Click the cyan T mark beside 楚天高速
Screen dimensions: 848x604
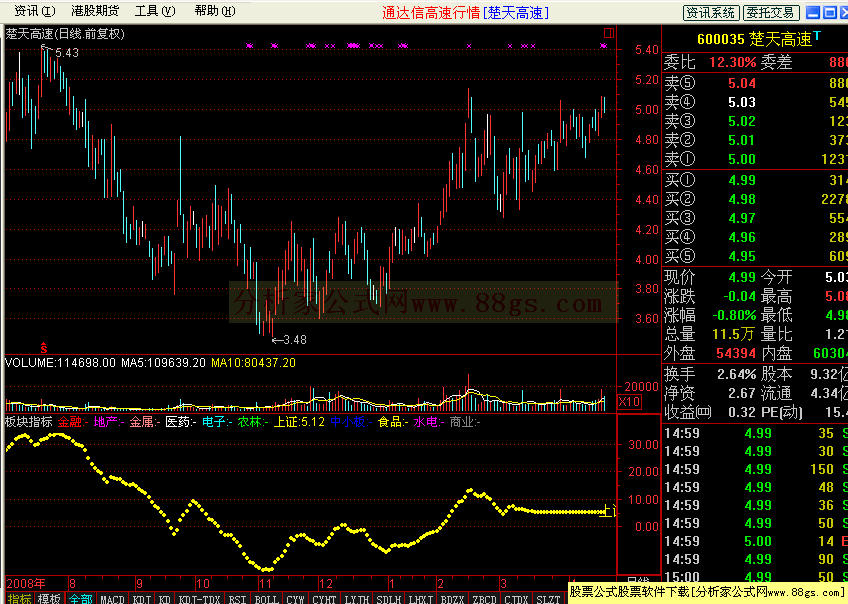point(817,36)
